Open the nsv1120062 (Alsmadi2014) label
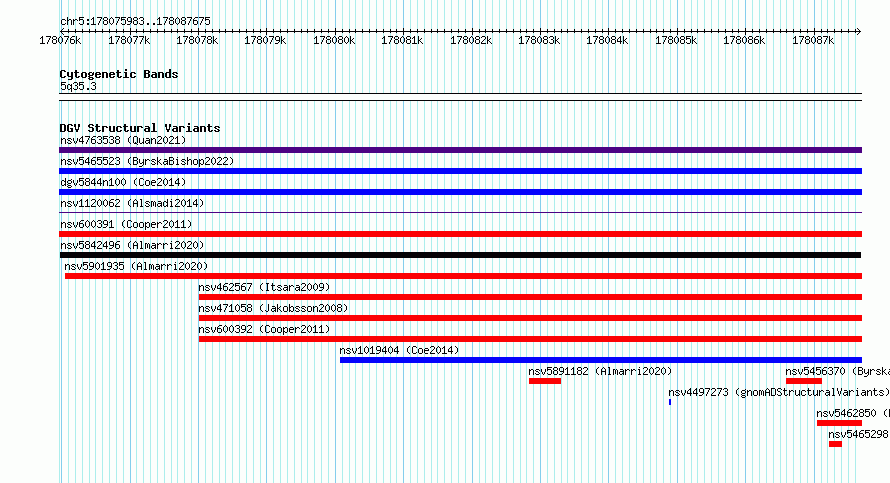The width and height of the screenshot is (890, 483). coord(132,203)
